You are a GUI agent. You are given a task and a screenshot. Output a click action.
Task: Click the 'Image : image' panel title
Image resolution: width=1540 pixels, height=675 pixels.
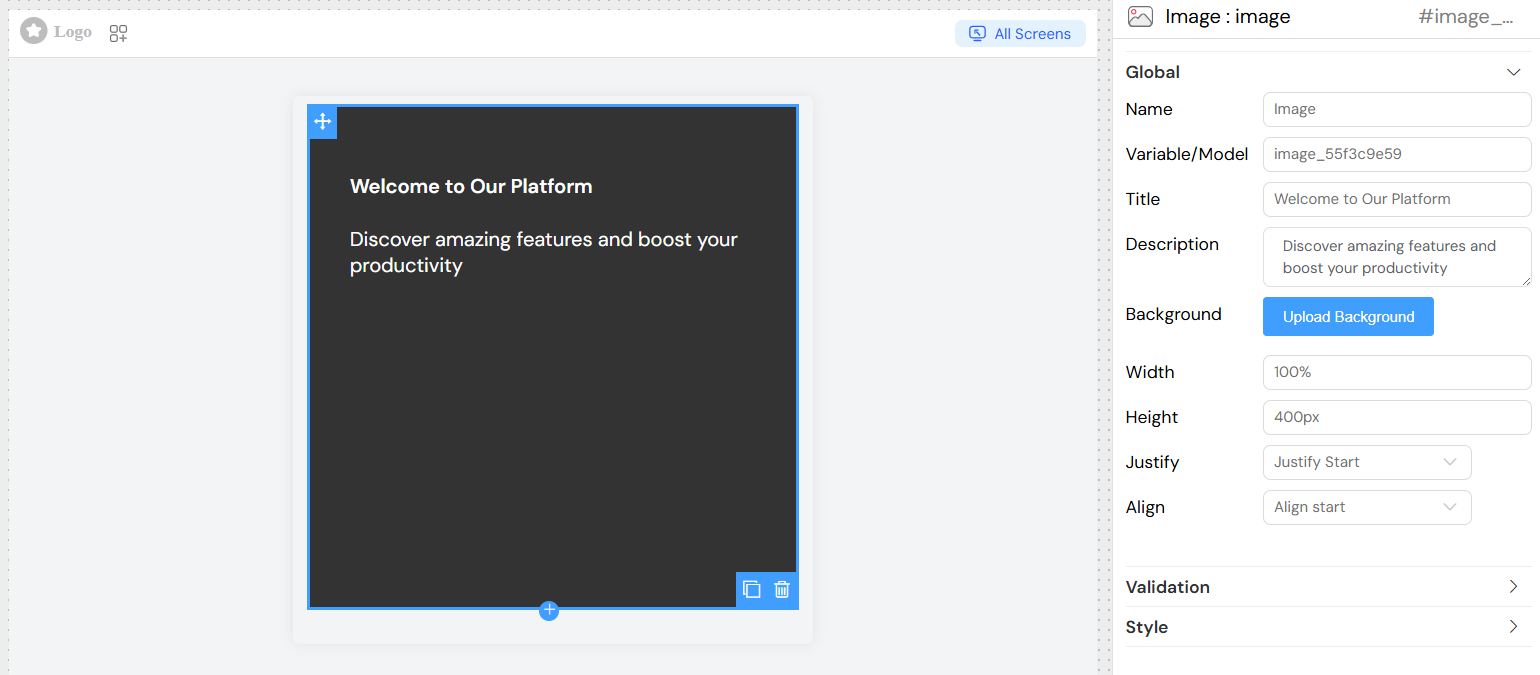tap(1228, 17)
